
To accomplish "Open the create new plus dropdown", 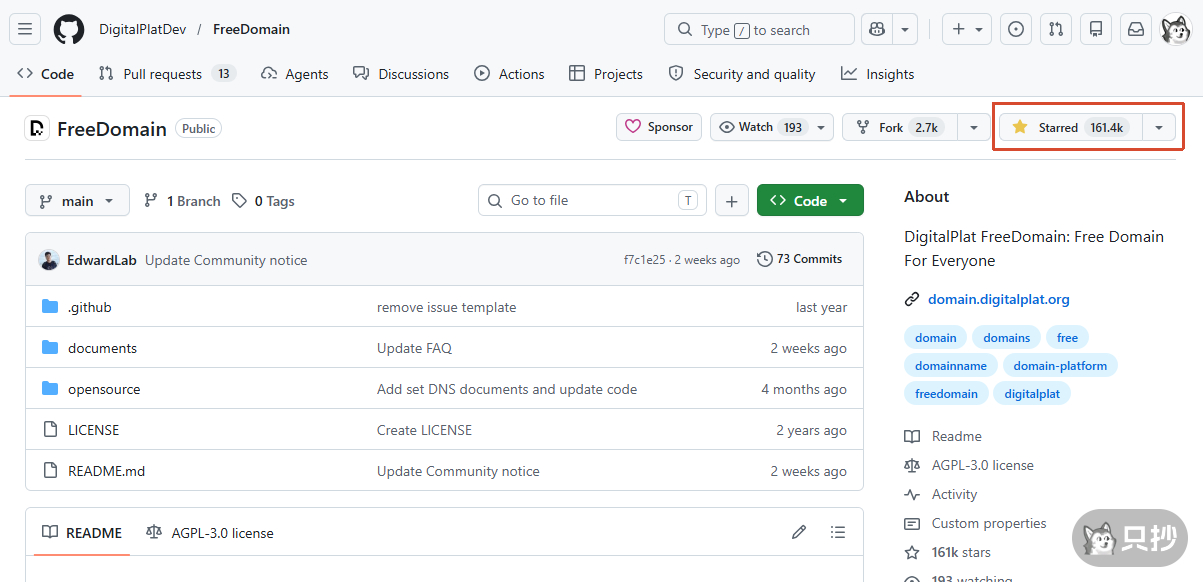I will point(967,29).
